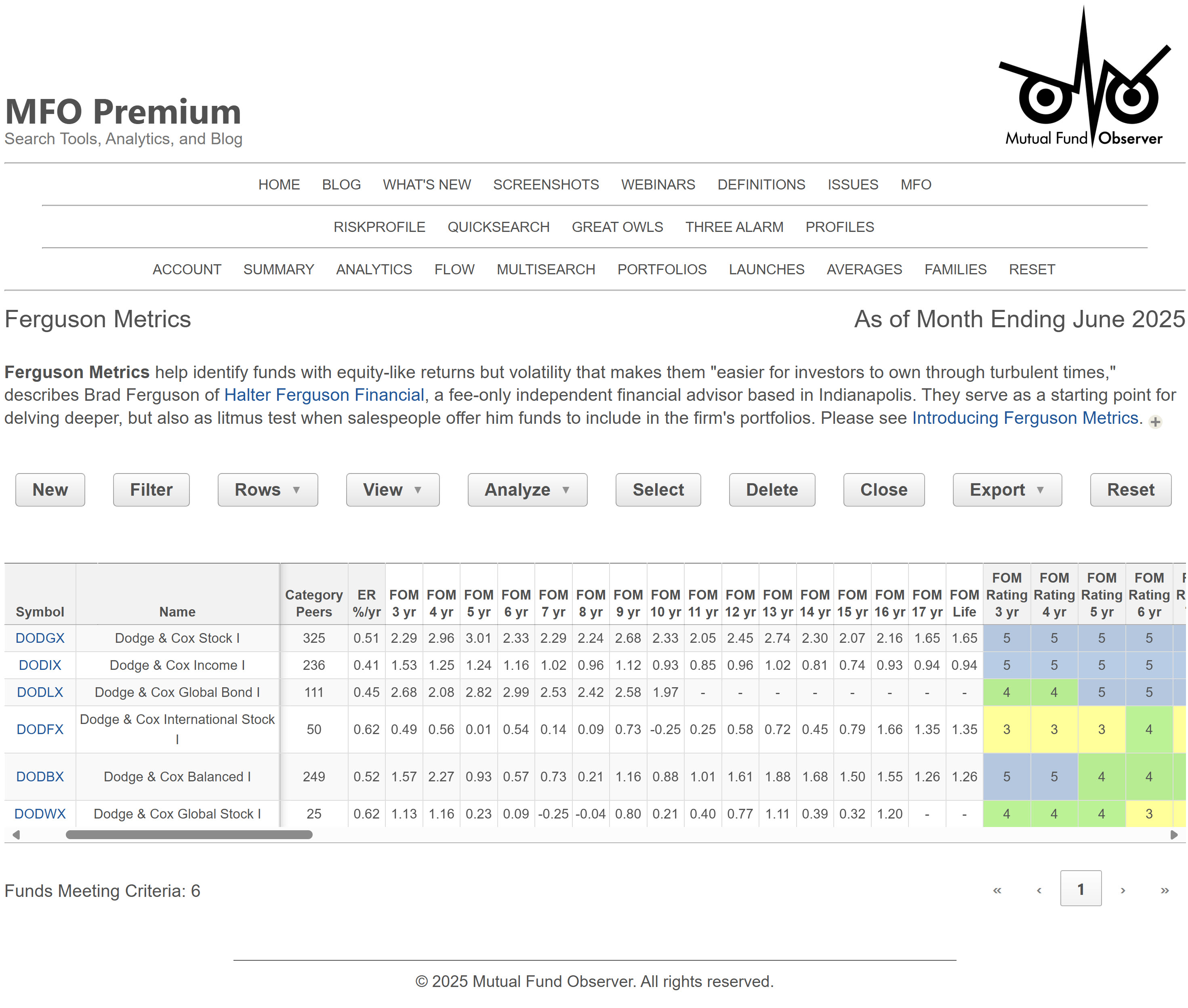Expand the Analyze dropdown
1188x1008 pixels.
[527, 490]
